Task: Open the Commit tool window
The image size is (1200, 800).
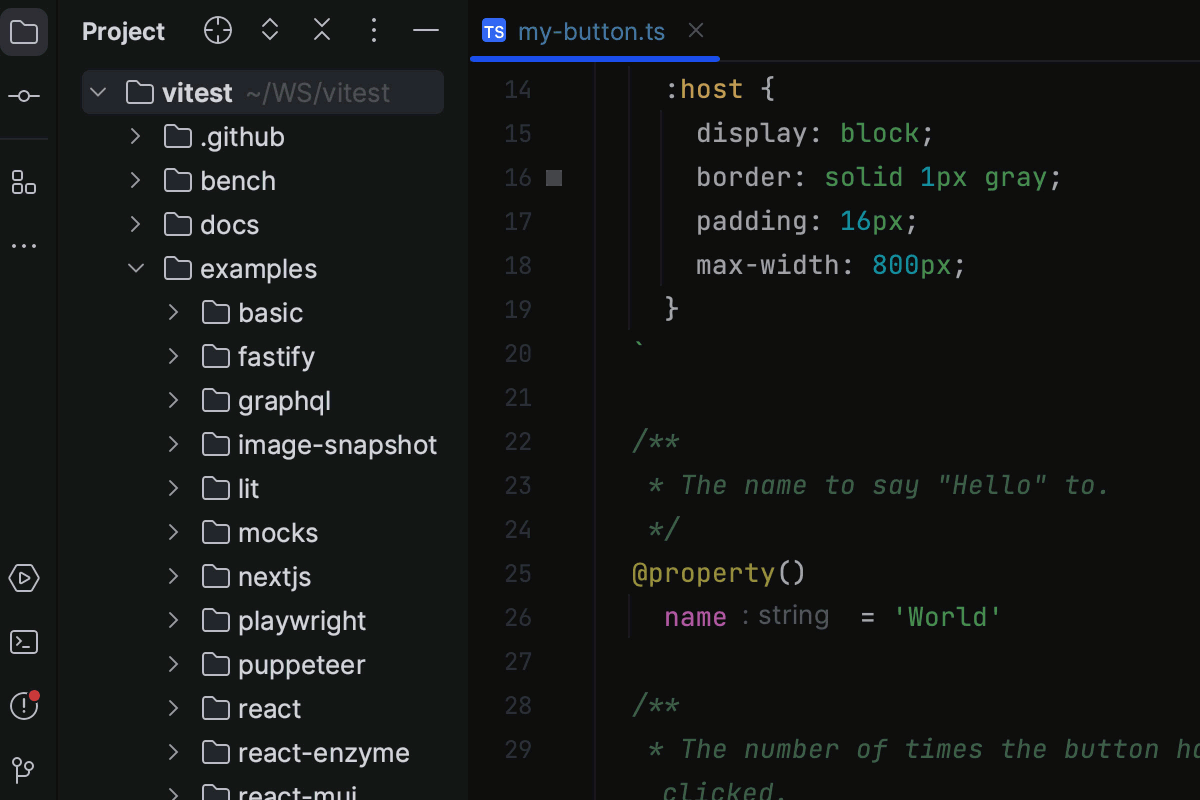Action: (24, 96)
